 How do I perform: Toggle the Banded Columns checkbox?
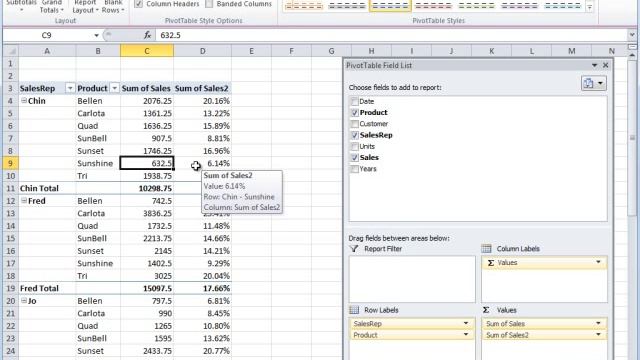pyautogui.click(x=209, y=4)
